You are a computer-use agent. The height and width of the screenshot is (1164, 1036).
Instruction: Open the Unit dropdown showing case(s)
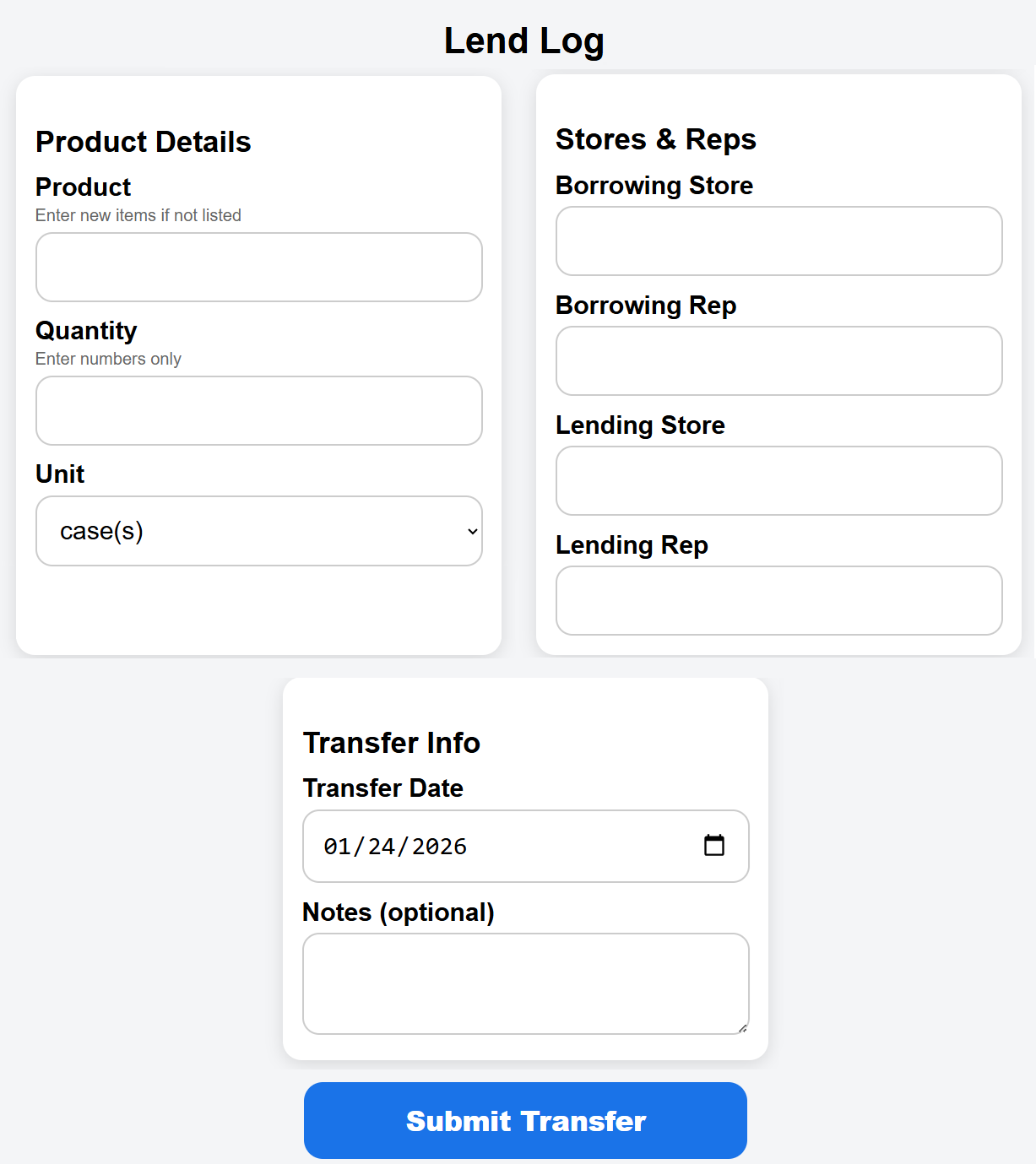[258, 531]
